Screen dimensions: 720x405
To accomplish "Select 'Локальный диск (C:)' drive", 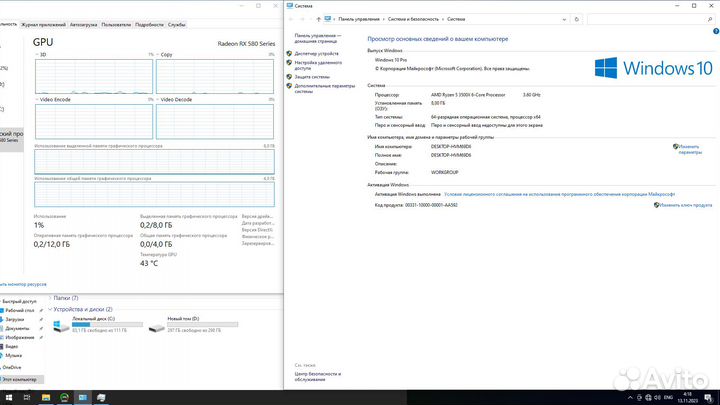I will 98,324.
